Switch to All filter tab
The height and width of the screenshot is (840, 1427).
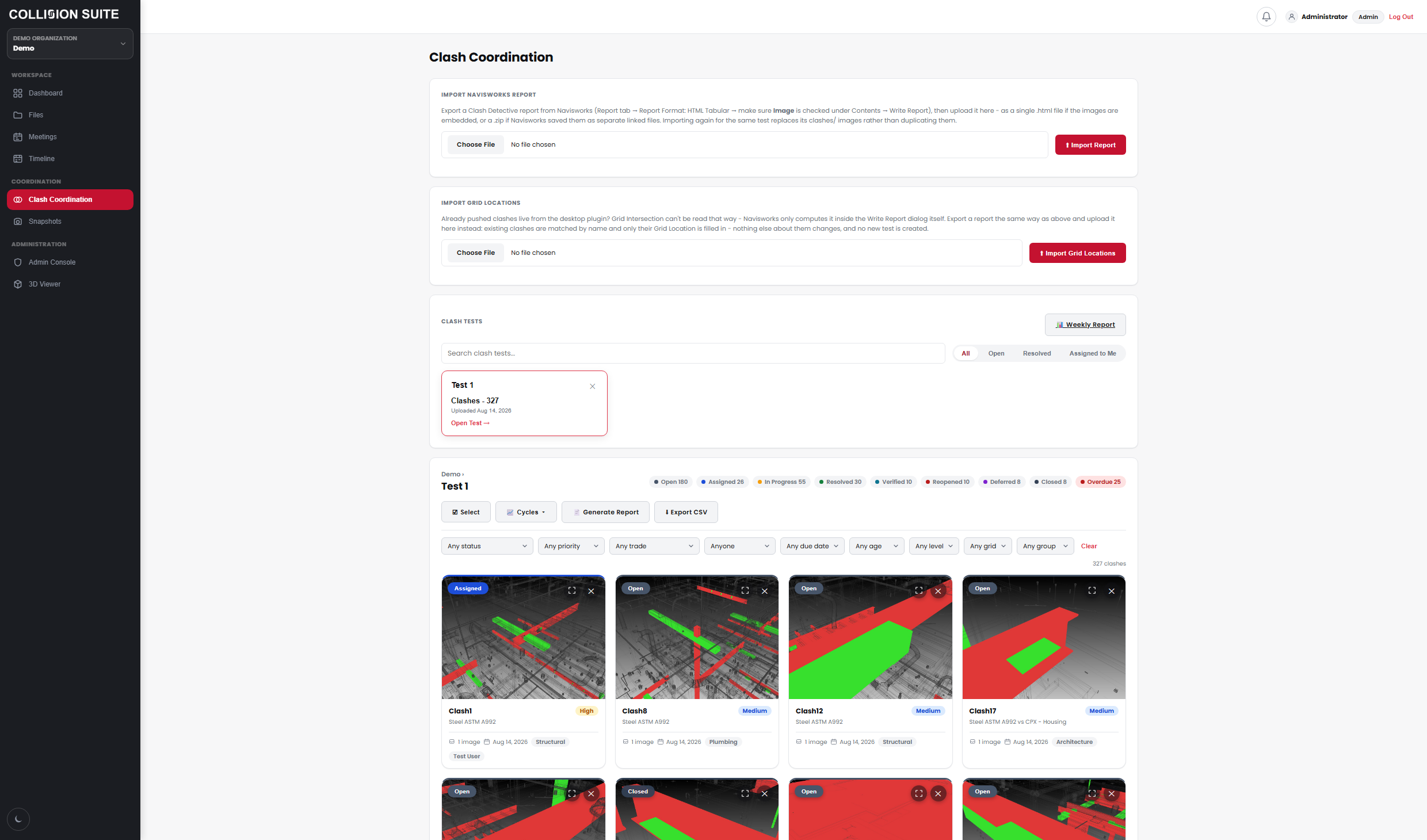pyautogui.click(x=966, y=353)
